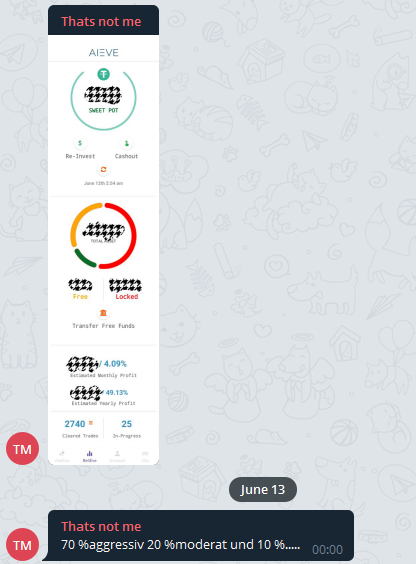Screen dimensions: 416x564
Task: Click the Transfer Free Funds bank icon
Action: [104, 313]
